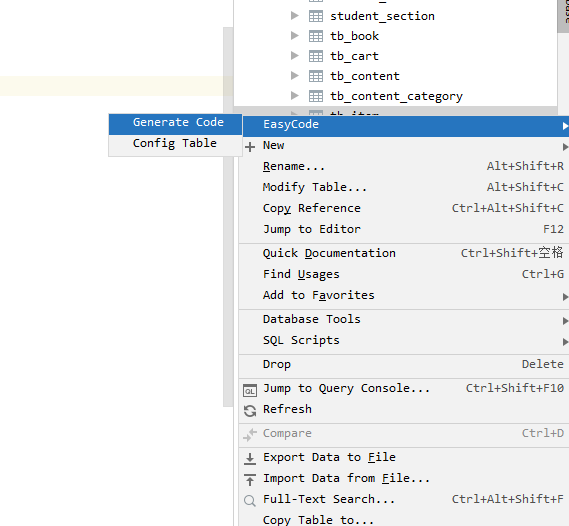Expand the tb_content tree node arrow
Image resolution: width=569 pixels, height=526 pixels.
(295, 75)
